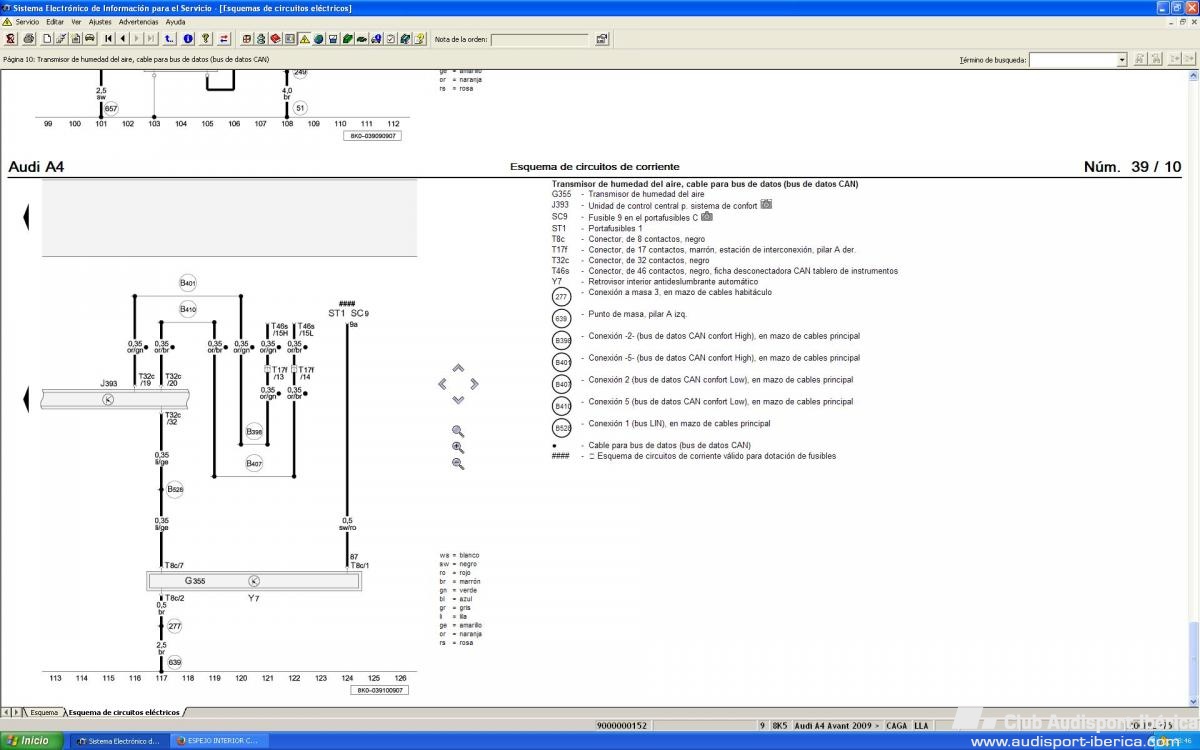Click the yellow warning triangle toolbar icon
Viewport: 1200px width, 750px height.
click(x=304, y=39)
